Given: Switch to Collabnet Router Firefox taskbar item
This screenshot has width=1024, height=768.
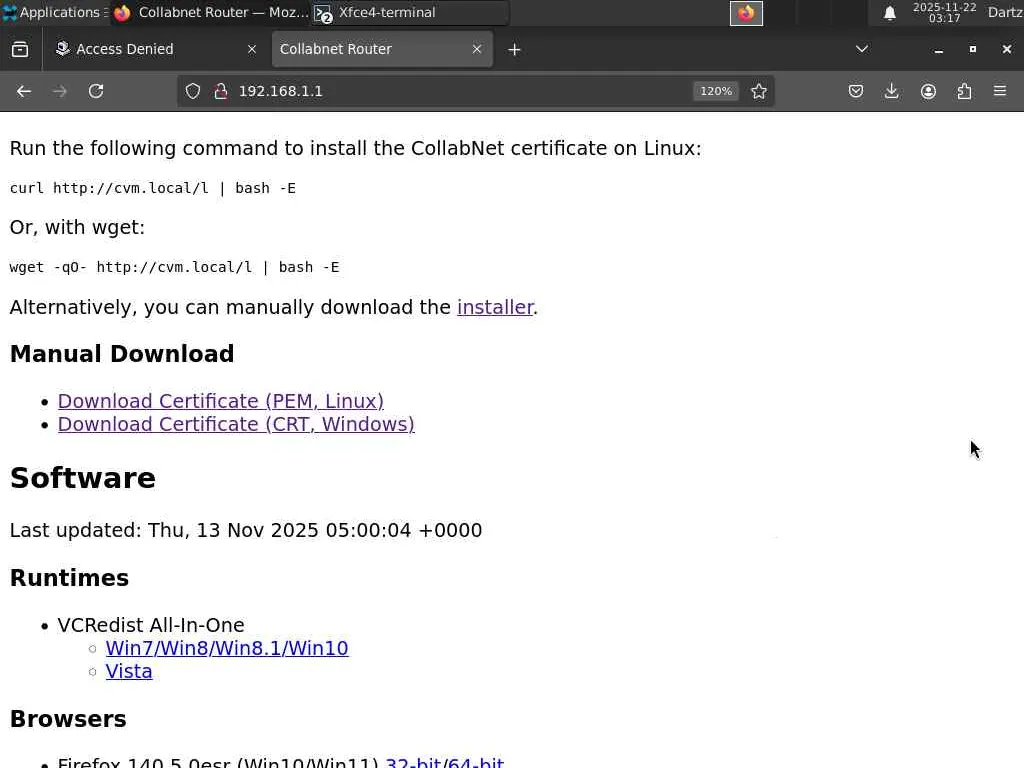Looking at the screenshot, I should (211, 12).
